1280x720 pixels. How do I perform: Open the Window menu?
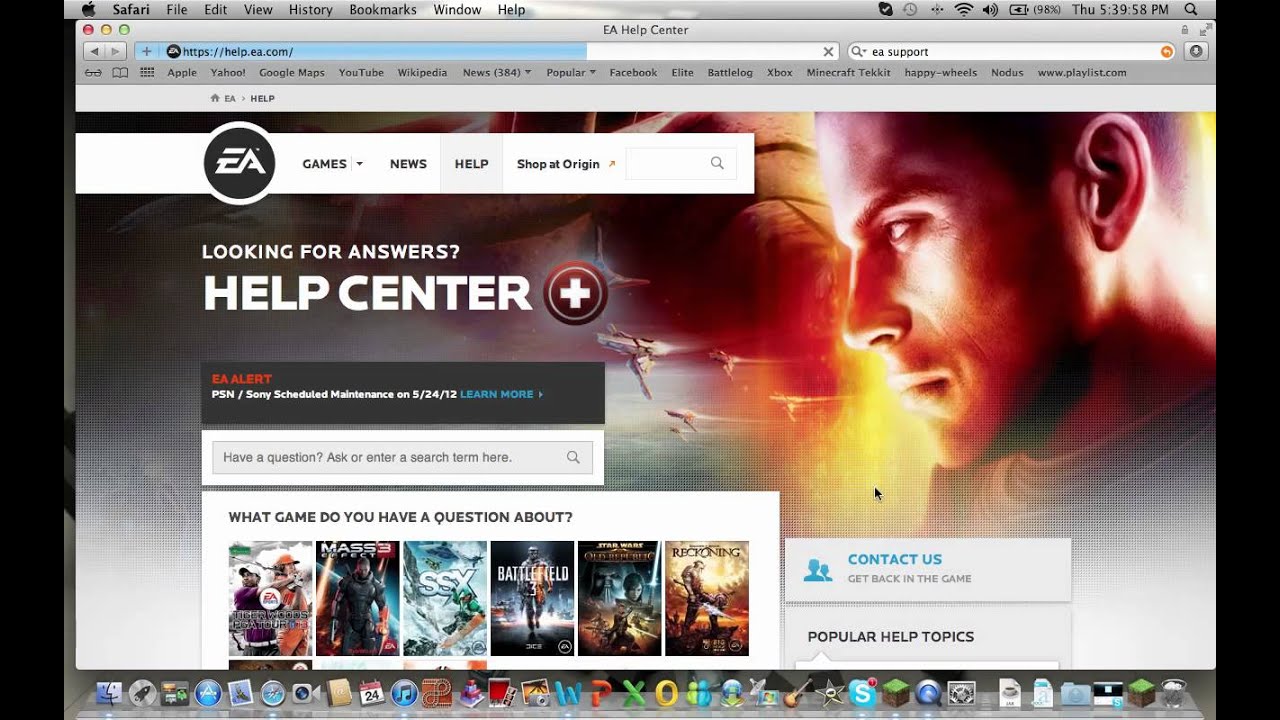point(457,9)
